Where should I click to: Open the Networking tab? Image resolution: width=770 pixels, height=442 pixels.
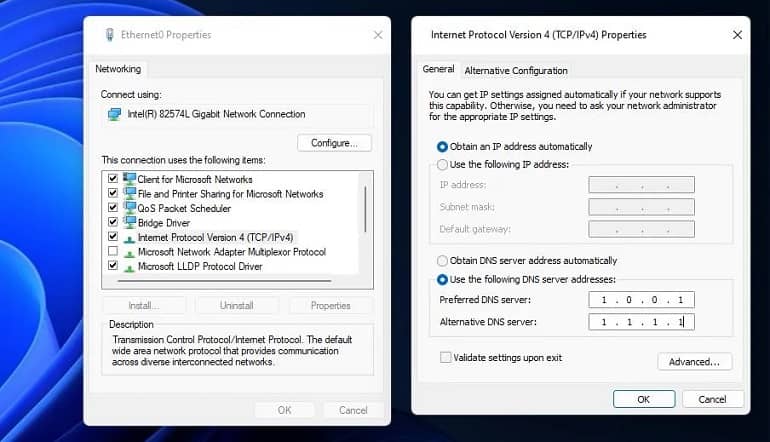118,69
